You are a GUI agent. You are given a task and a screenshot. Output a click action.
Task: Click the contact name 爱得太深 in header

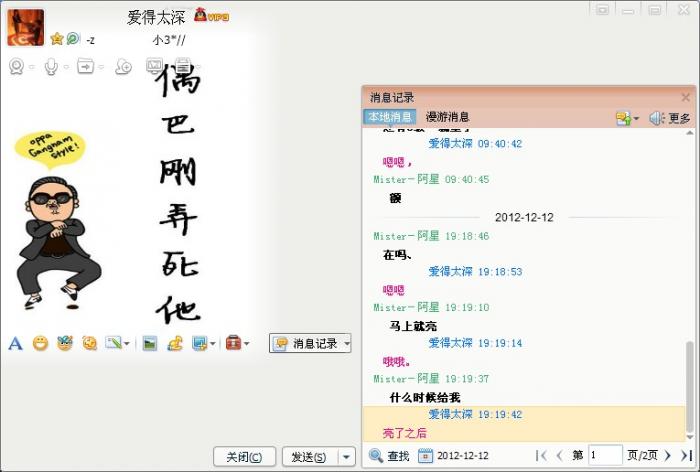[x=156, y=18]
